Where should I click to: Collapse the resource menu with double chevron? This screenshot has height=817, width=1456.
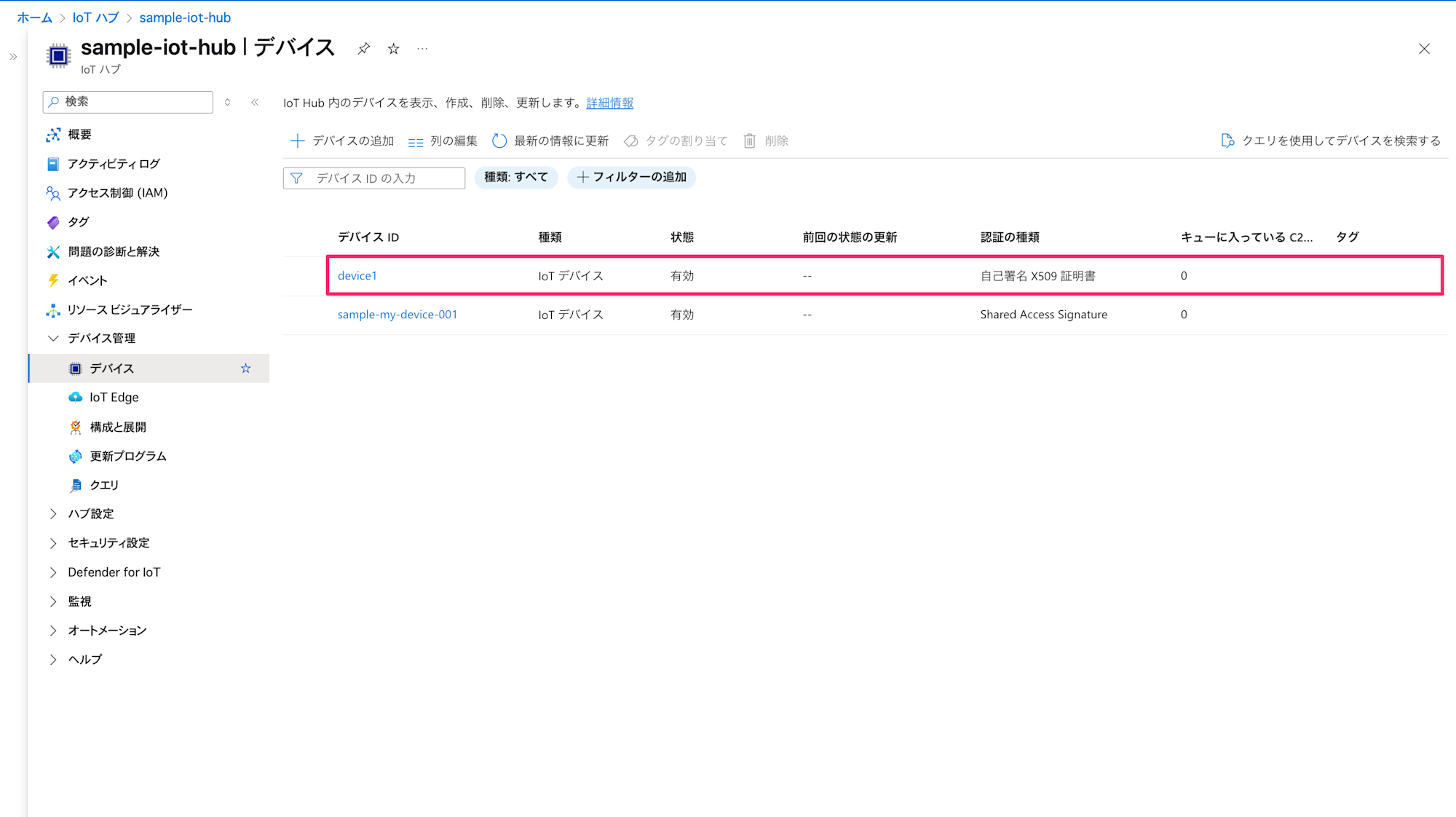(255, 103)
